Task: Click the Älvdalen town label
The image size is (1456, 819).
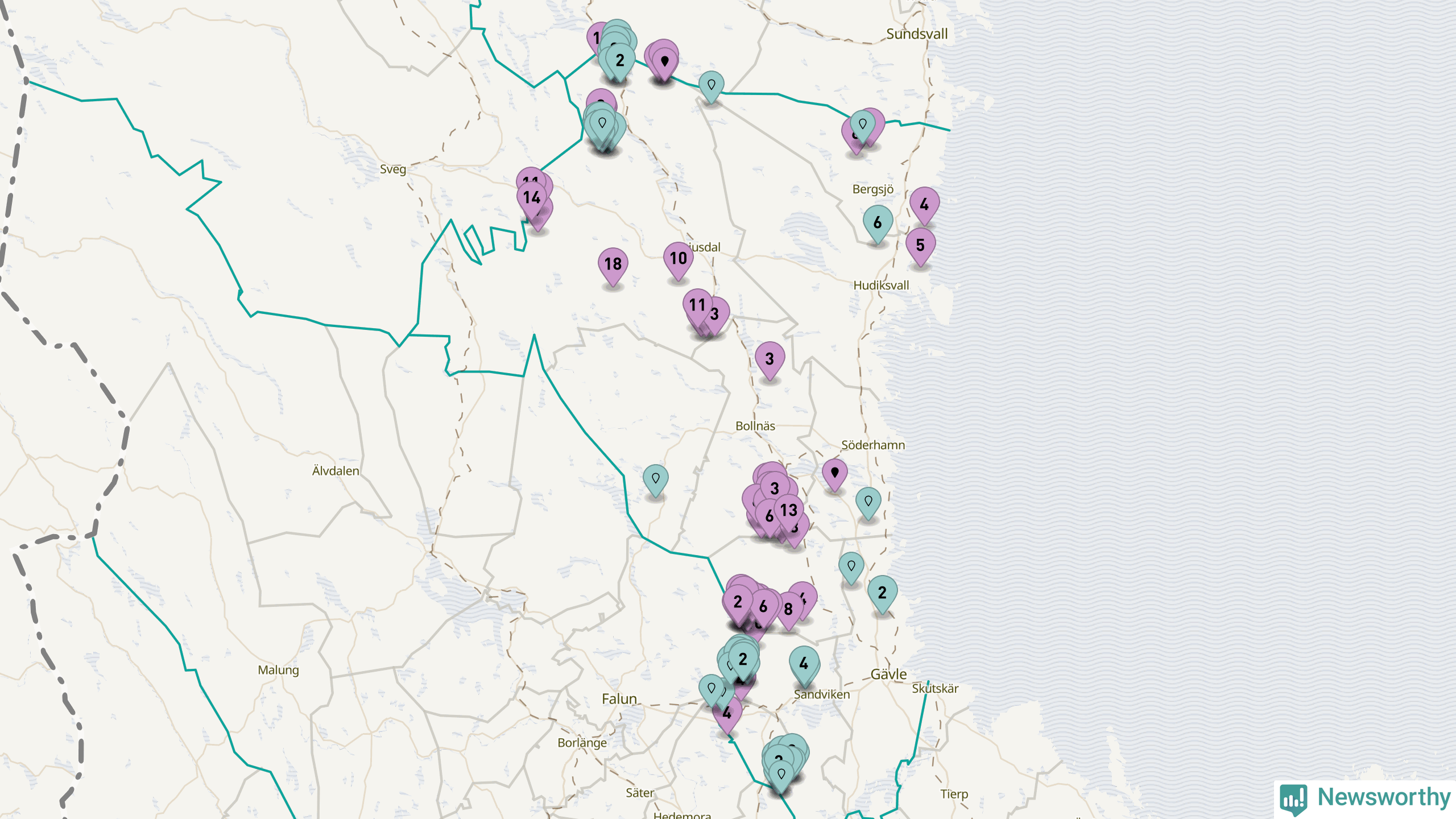Action: (x=336, y=471)
